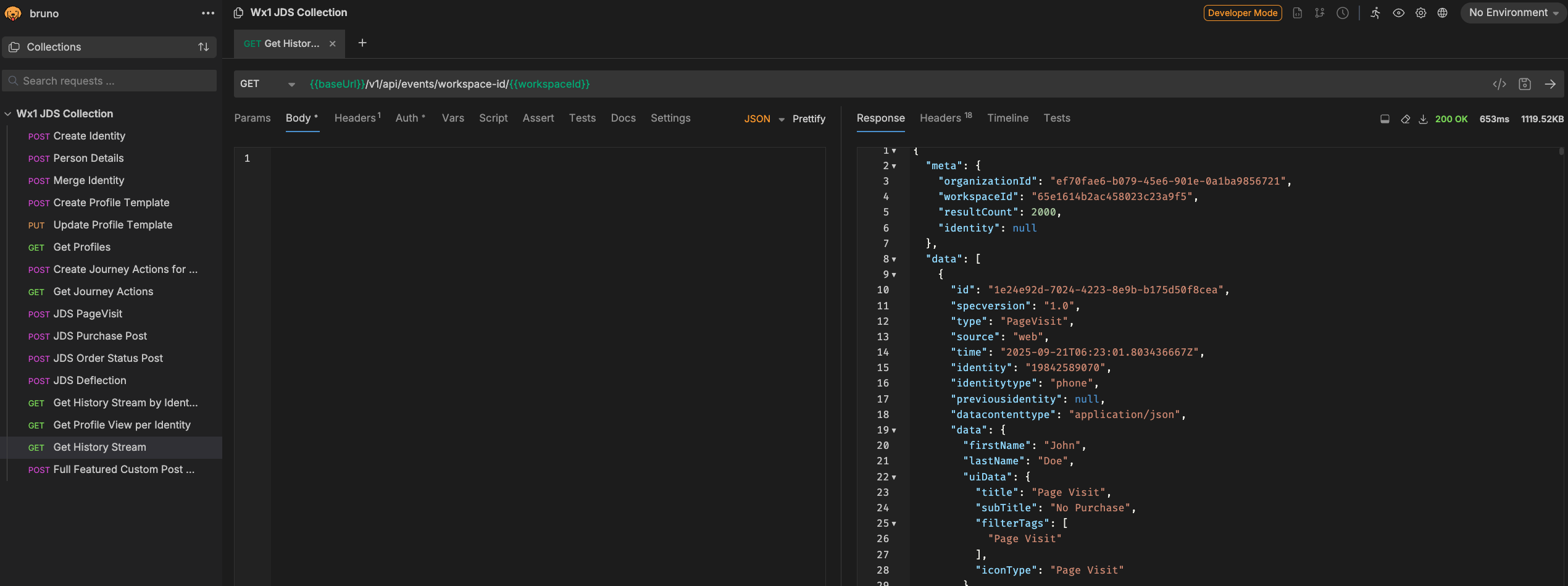
Task: Open the request Headers tab with count 1
Action: [357, 118]
